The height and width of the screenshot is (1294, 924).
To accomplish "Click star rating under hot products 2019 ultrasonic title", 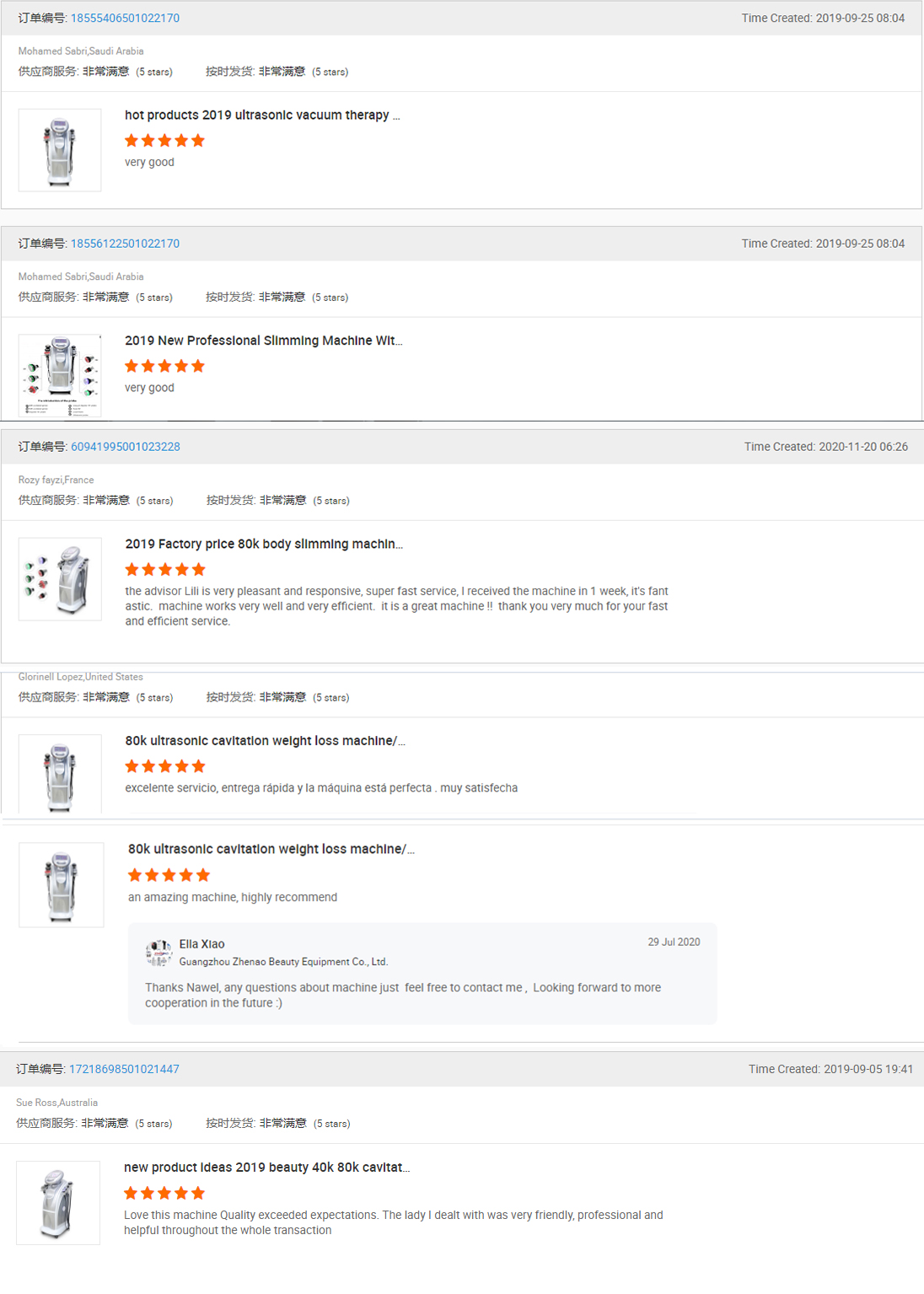I will click(164, 141).
